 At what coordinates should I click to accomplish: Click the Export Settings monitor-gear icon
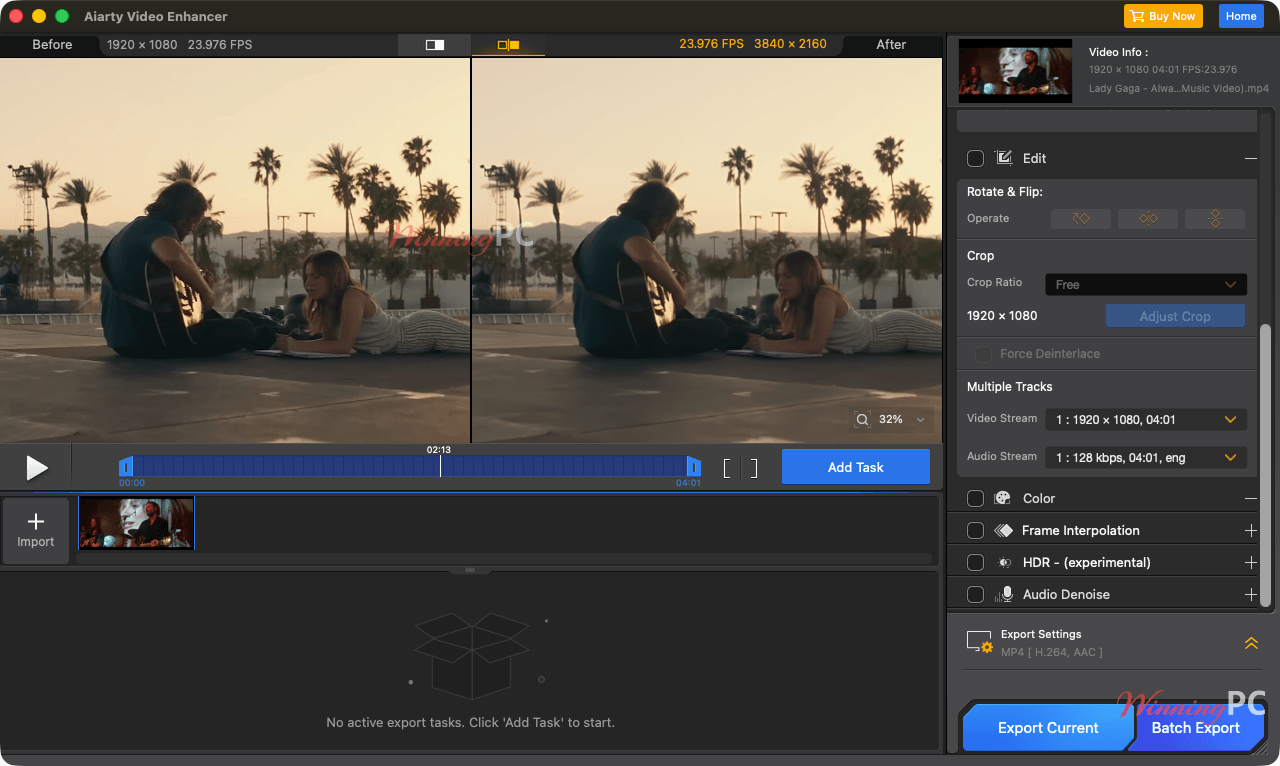click(x=980, y=642)
